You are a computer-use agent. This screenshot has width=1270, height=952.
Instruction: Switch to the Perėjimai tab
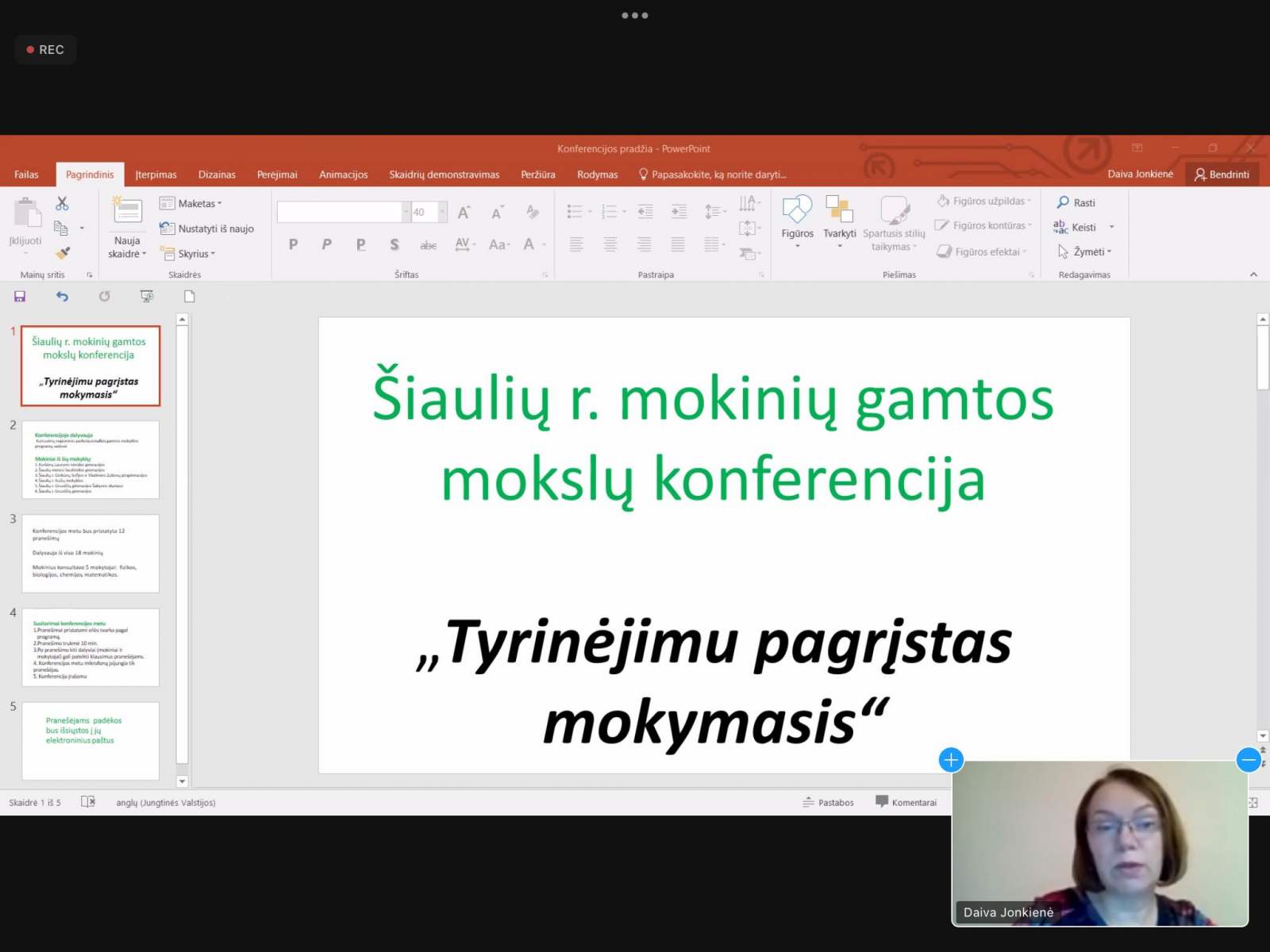click(x=277, y=175)
